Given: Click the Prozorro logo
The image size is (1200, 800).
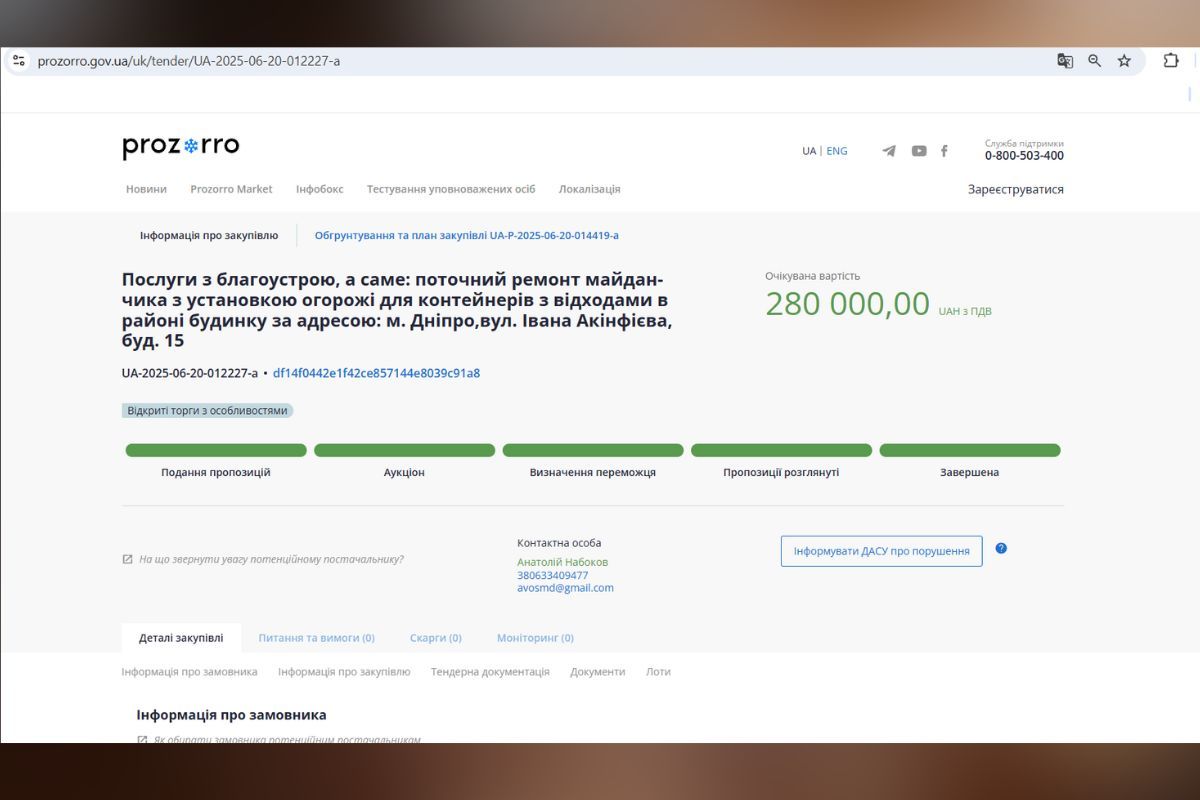Looking at the screenshot, I should (x=180, y=146).
